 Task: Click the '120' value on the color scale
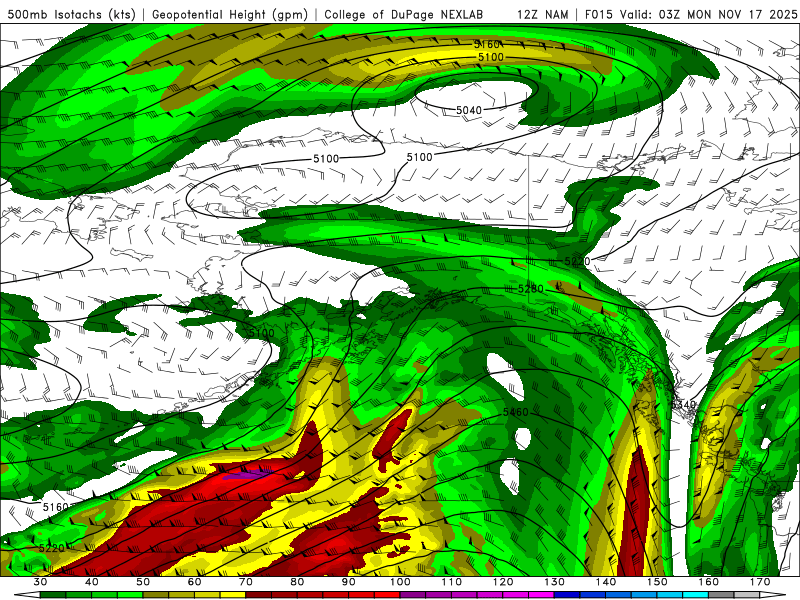pos(503,582)
